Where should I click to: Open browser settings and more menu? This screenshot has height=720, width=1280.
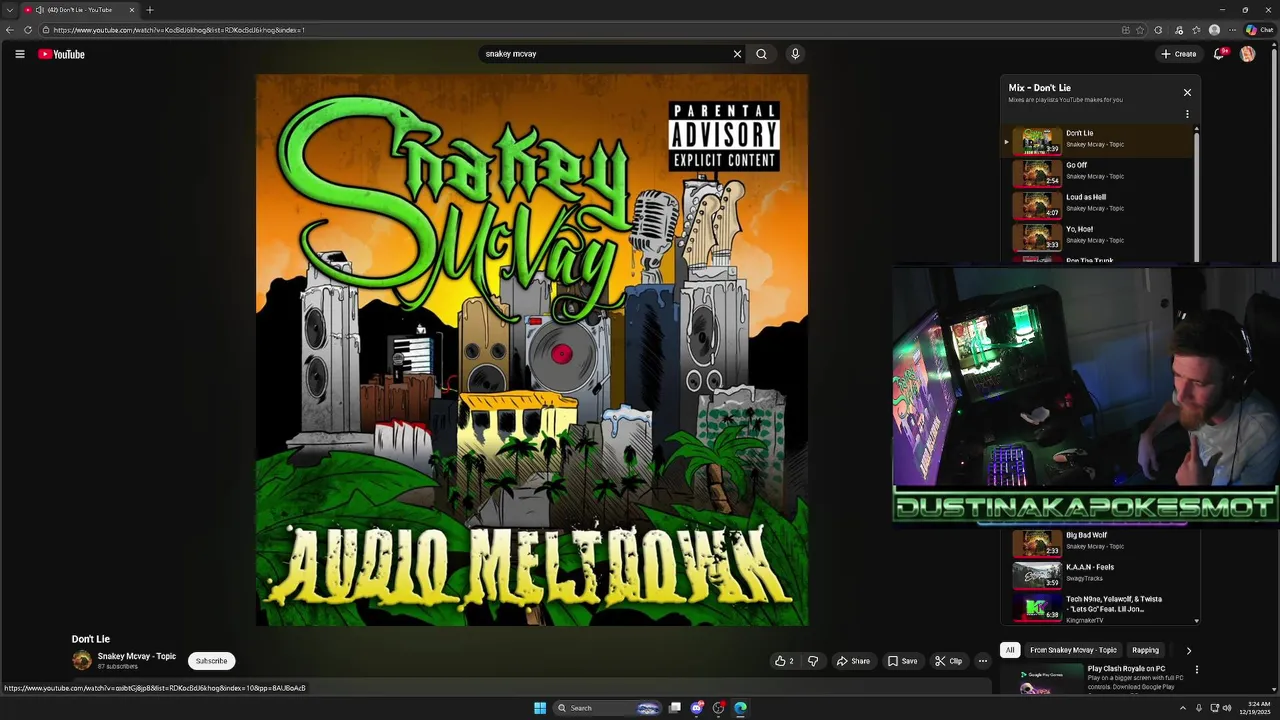coord(1232,30)
